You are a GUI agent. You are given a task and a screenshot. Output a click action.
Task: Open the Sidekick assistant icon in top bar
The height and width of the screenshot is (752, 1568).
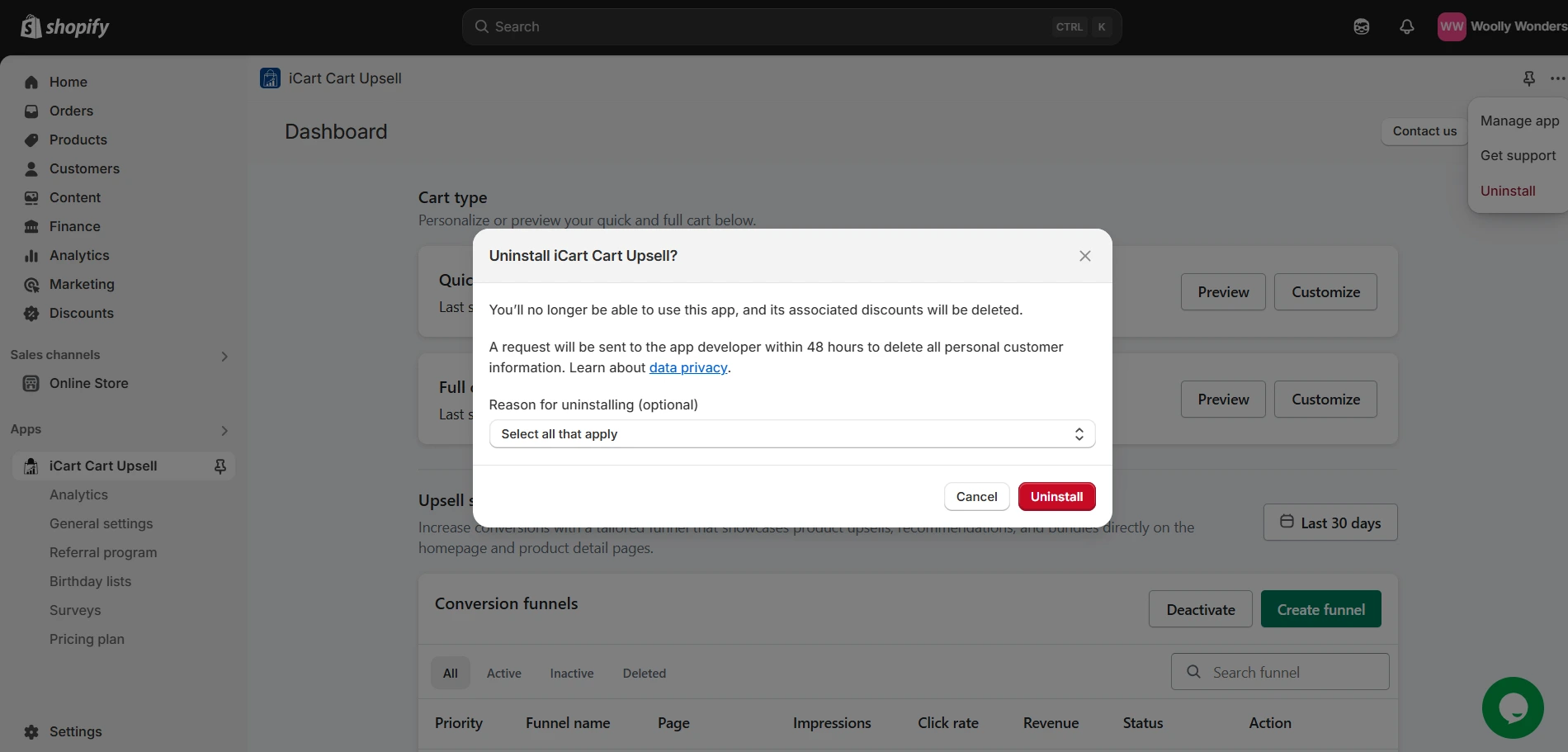(1362, 26)
